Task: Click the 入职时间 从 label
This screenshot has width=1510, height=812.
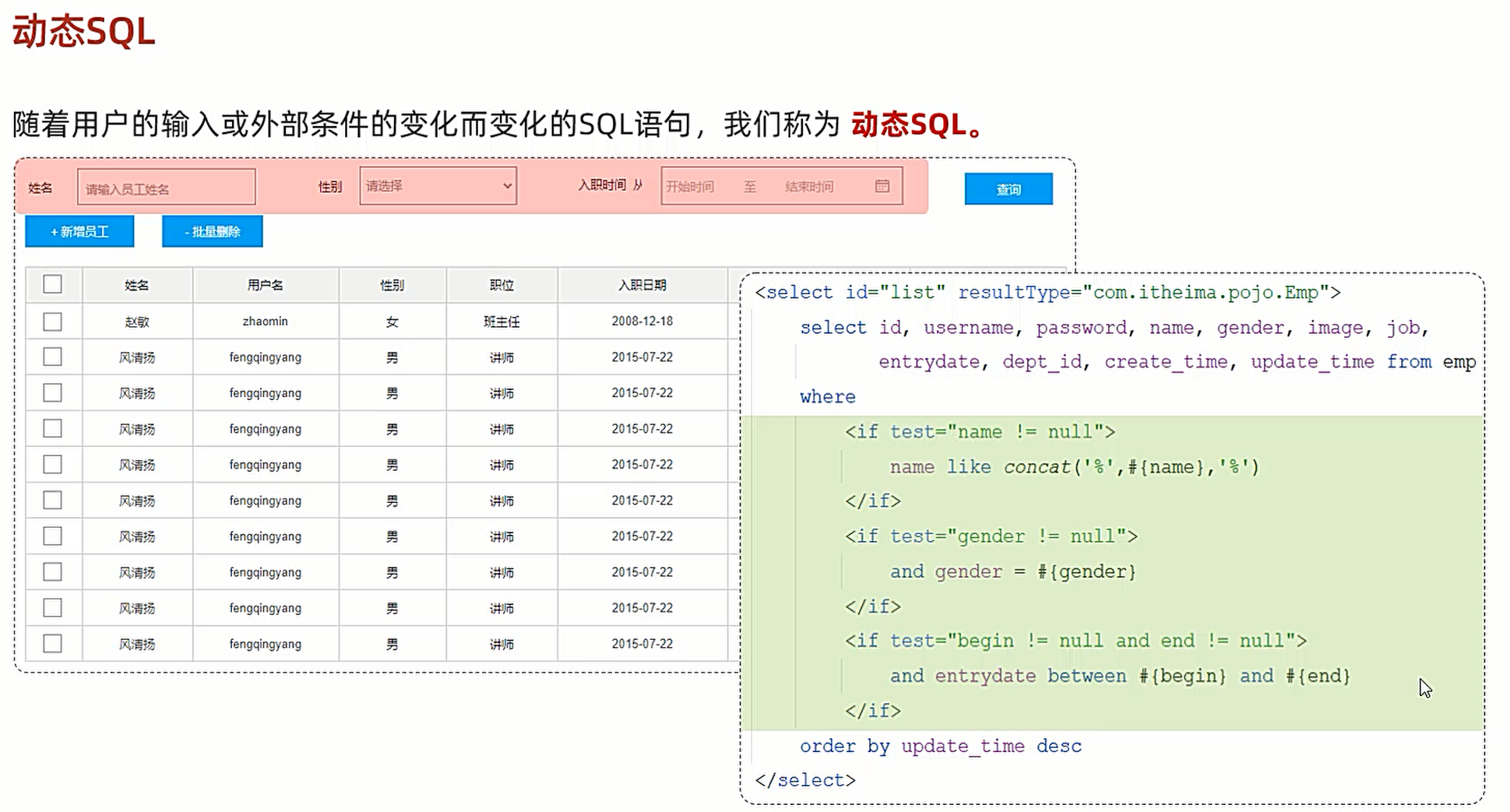Action: [x=611, y=185]
